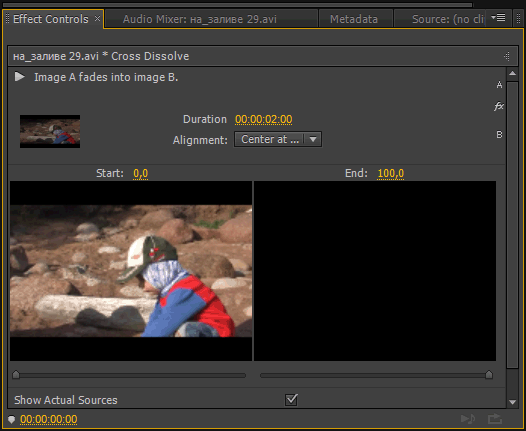Click the End percentage value
The image size is (526, 431).
tap(390, 173)
